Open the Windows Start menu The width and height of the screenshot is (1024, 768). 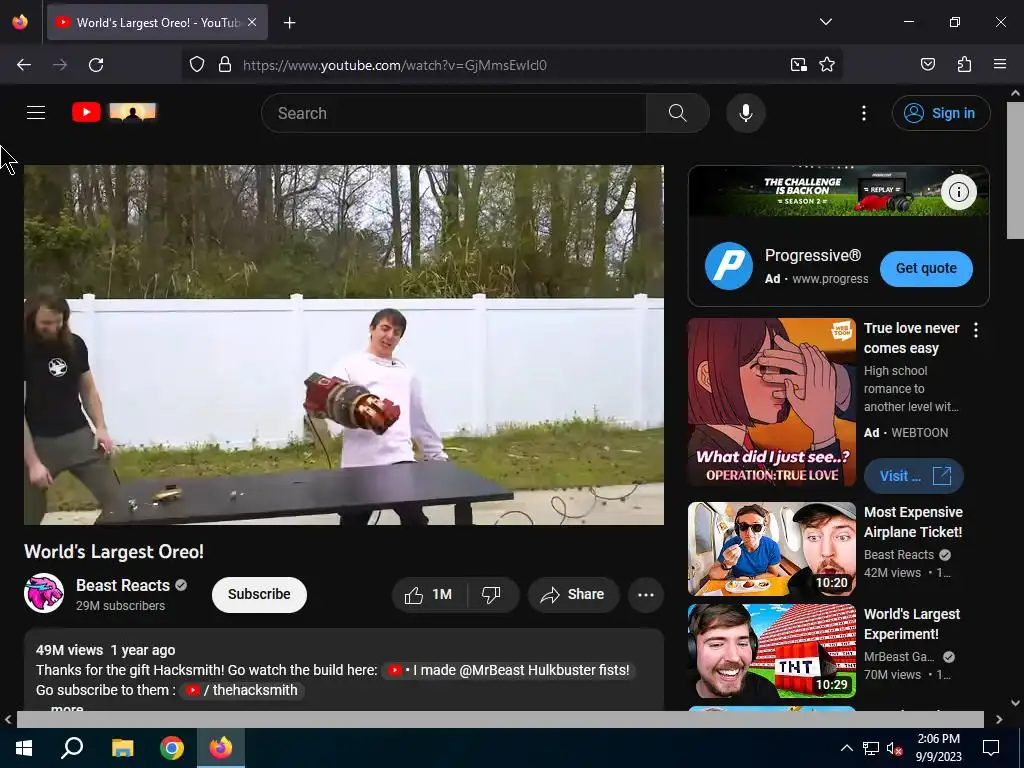[24, 748]
